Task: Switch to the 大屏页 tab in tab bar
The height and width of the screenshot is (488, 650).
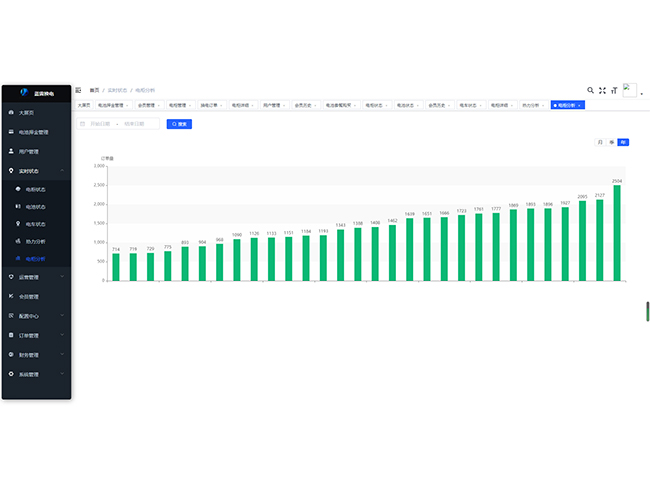Action: (84, 105)
